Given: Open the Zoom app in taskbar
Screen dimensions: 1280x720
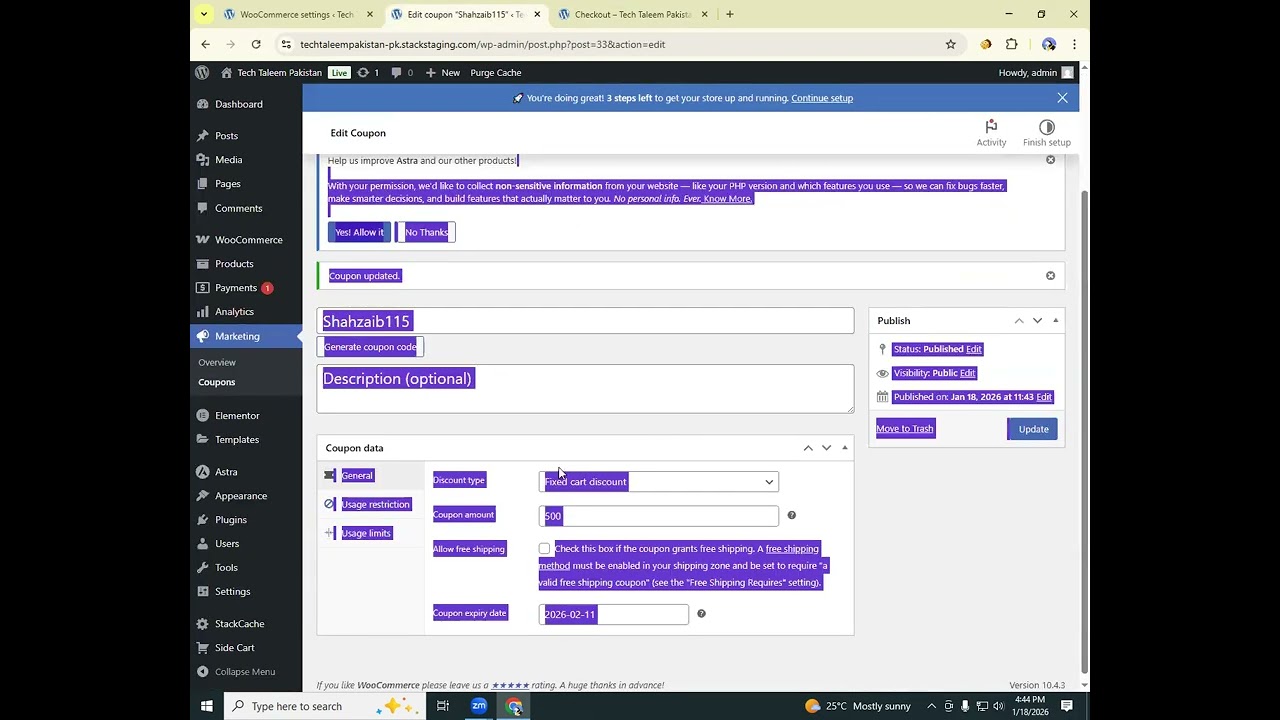Looking at the screenshot, I should point(479,706).
